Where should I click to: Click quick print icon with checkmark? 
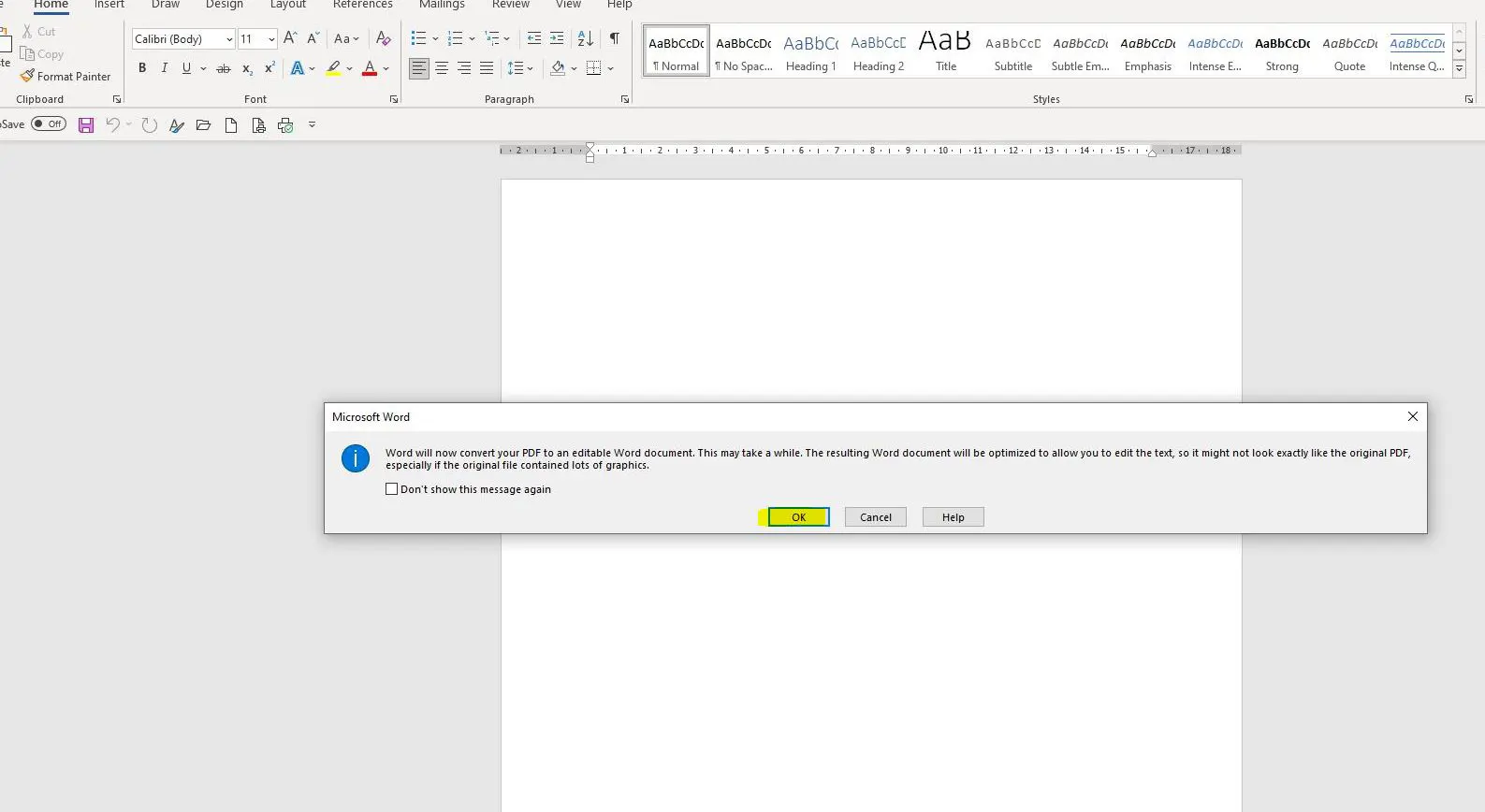pyautogui.click(x=285, y=124)
